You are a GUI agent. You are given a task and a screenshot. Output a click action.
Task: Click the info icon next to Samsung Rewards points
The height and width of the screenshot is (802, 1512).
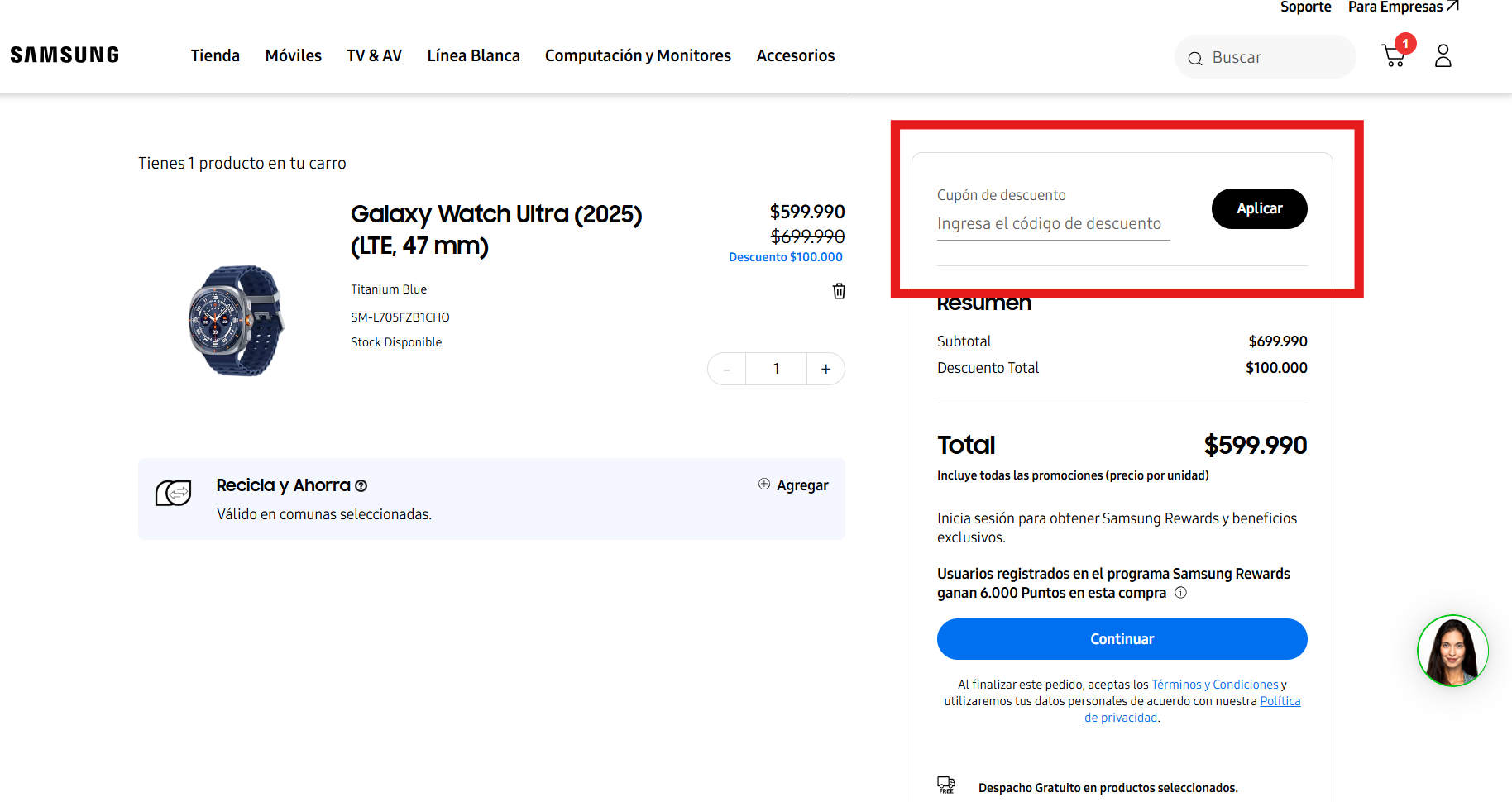(x=1181, y=592)
